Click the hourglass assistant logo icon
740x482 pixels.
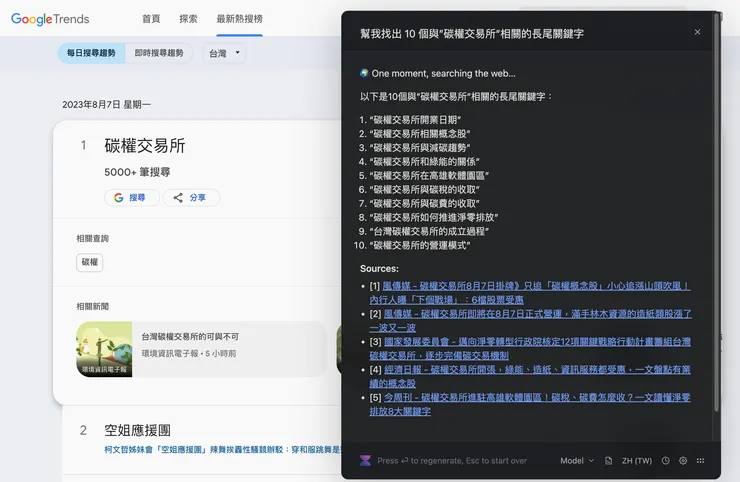[x=365, y=460]
